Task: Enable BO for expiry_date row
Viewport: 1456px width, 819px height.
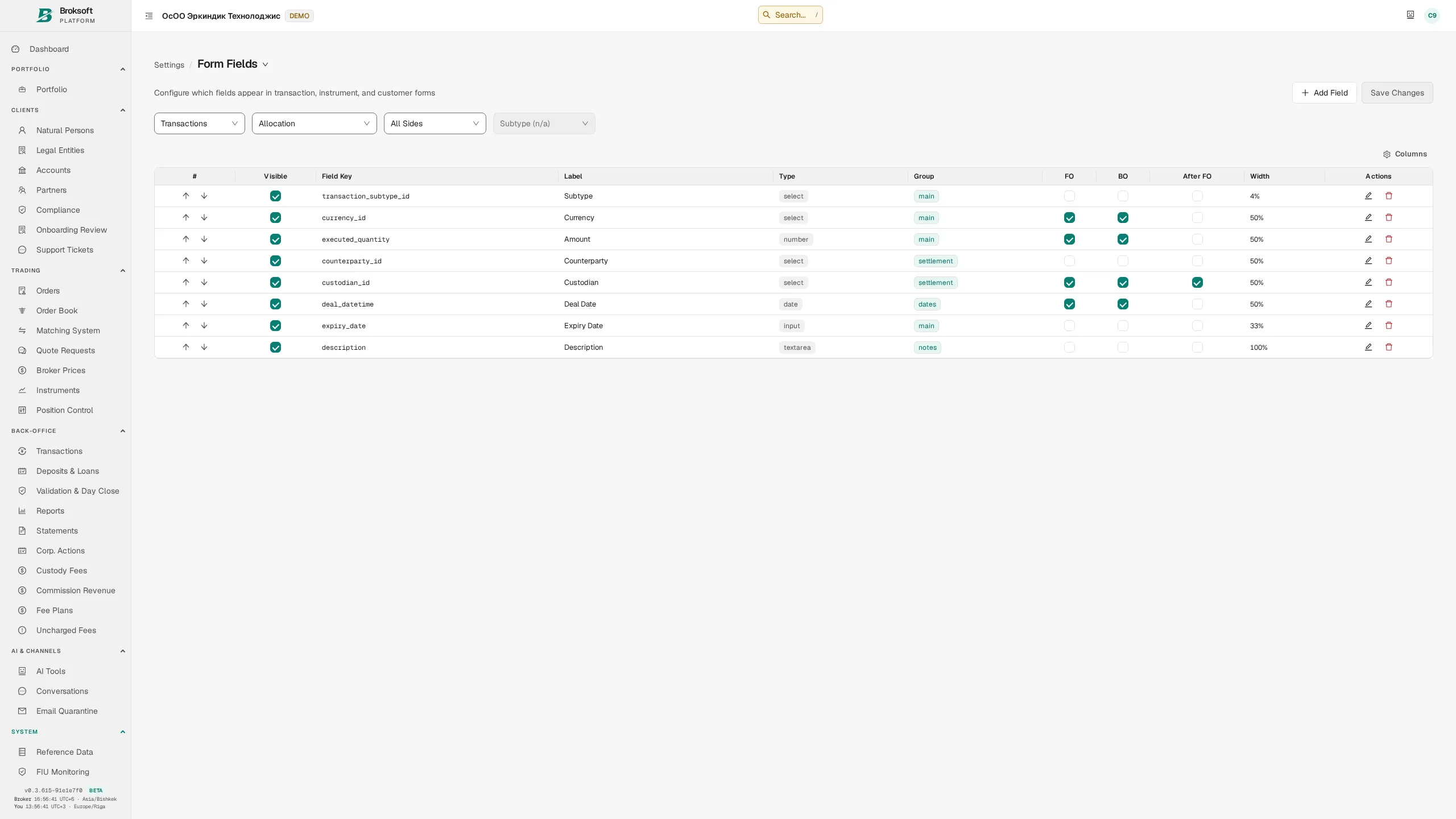Action: point(1123,326)
